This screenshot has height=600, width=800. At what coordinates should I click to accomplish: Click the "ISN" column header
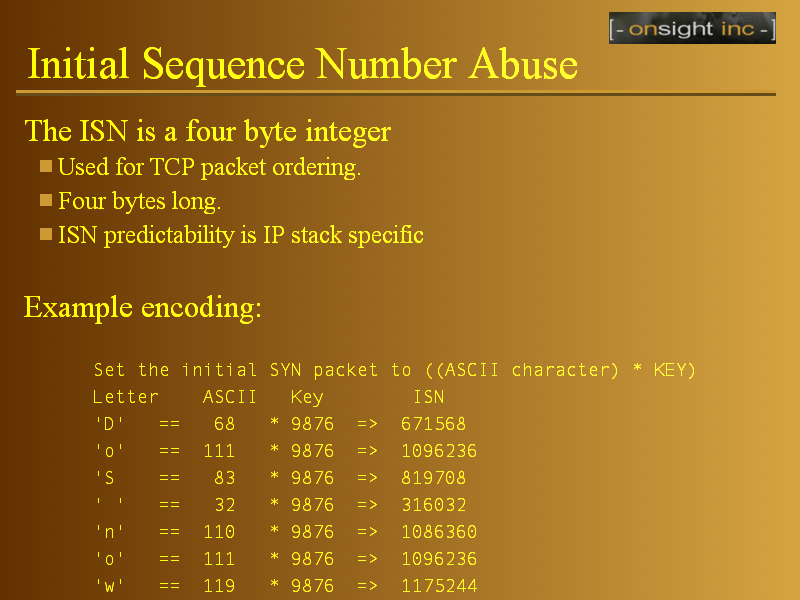tap(429, 397)
